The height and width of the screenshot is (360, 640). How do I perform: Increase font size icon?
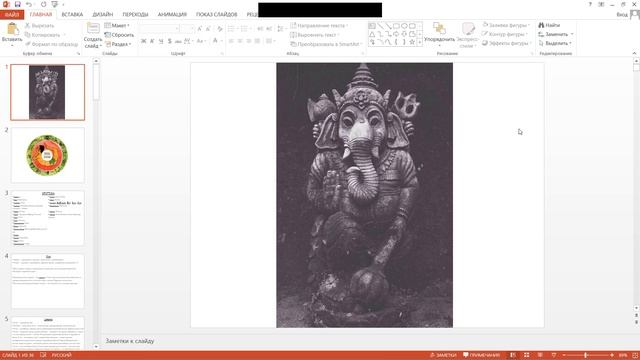coord(200,29)
